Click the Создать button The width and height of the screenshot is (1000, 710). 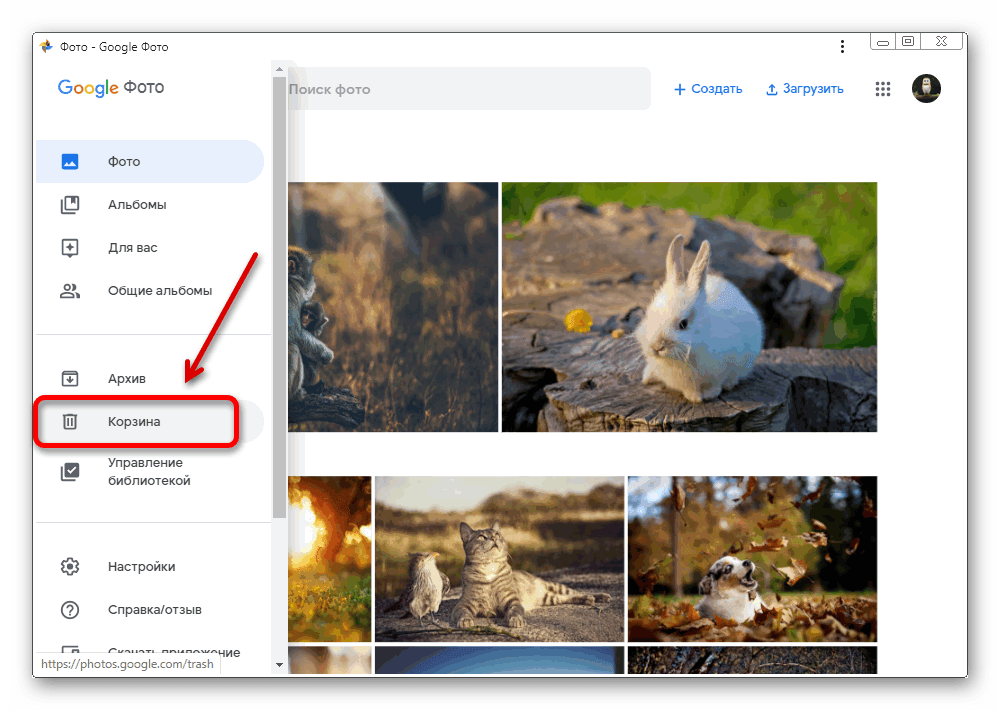click(x=708, y=89)
